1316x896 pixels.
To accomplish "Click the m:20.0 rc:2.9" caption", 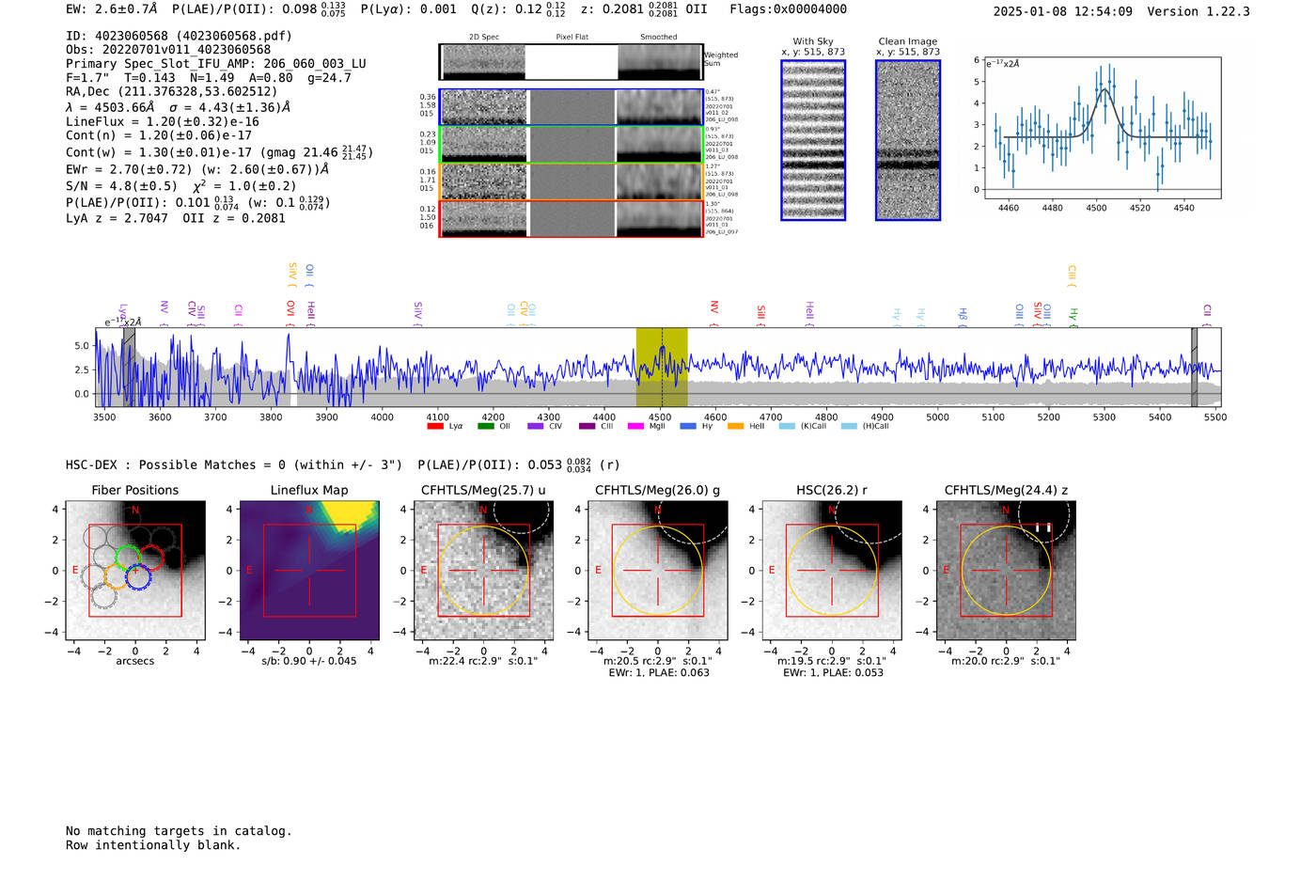I will point(1006,661).
